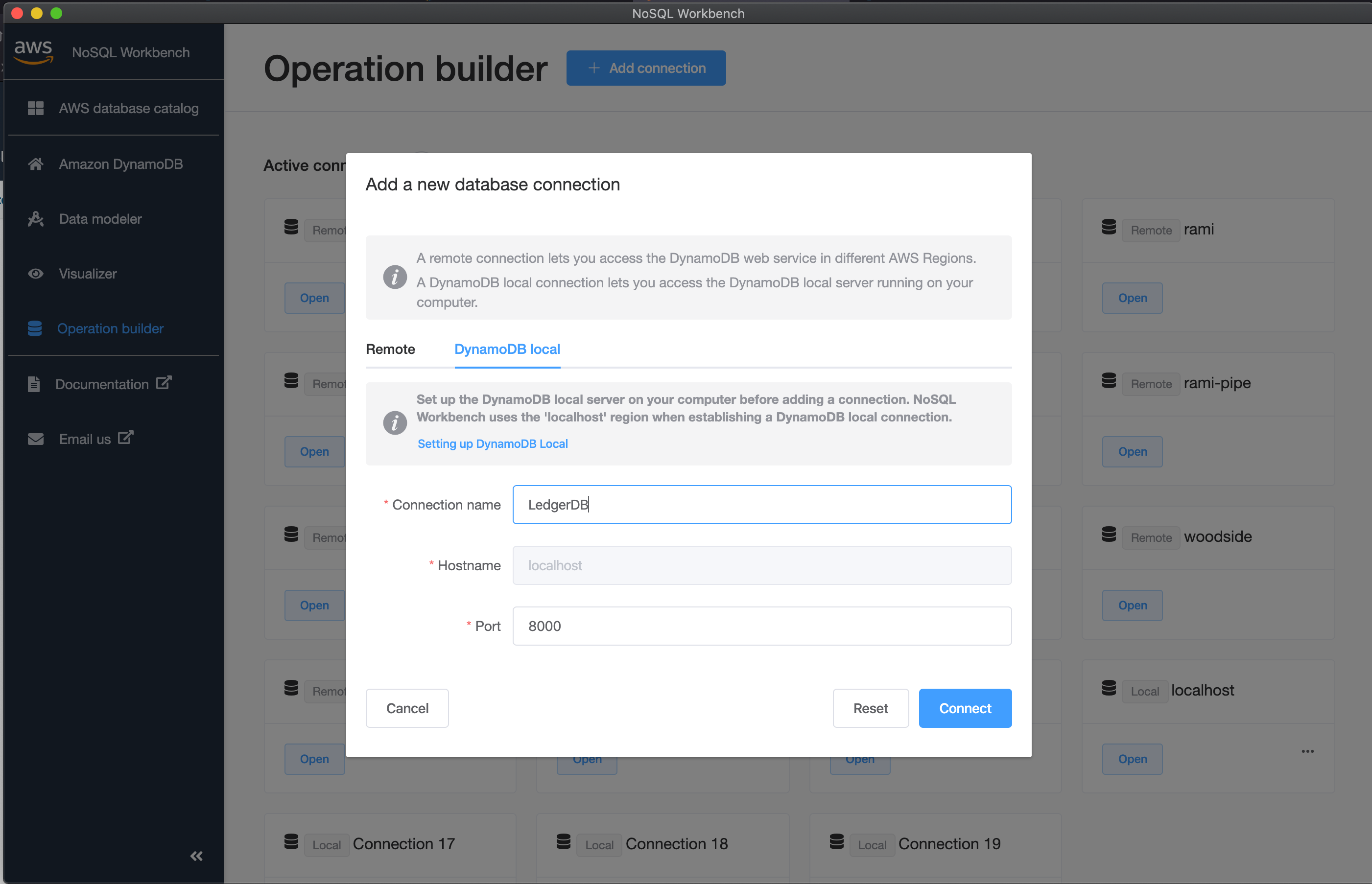The image size is (1372, 884).
Task: Click the Connection 18 card title
Action: tap(676, 843)
